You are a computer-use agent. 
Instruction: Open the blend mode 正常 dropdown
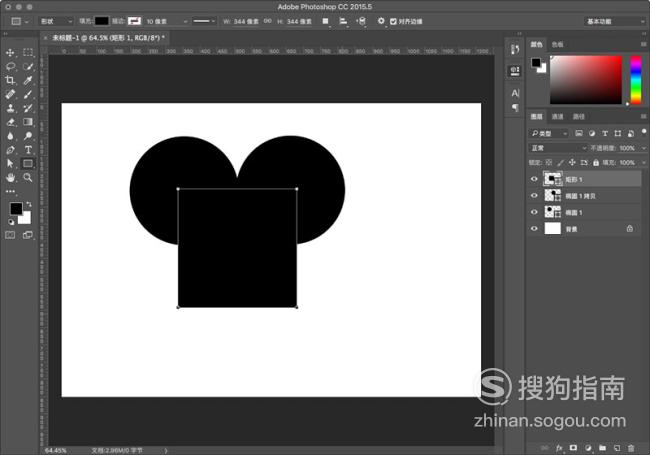558,148
